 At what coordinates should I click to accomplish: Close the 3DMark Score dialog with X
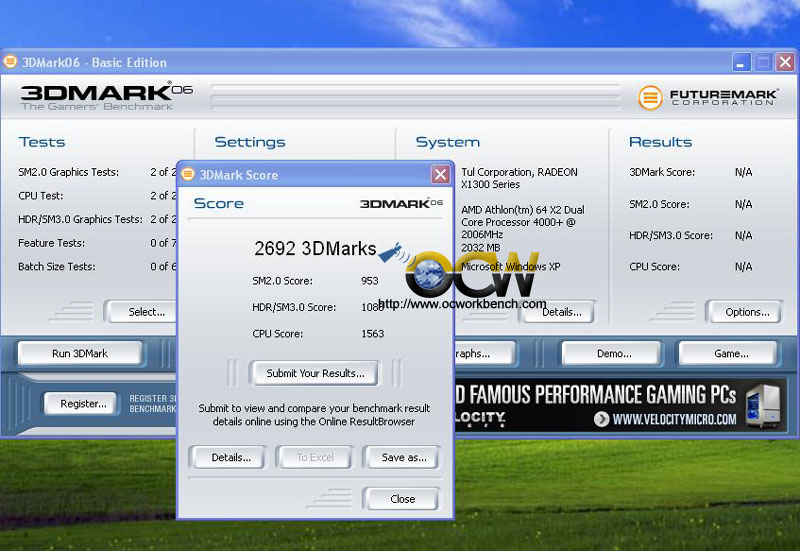pyautogui.click(x=440, y=174)
